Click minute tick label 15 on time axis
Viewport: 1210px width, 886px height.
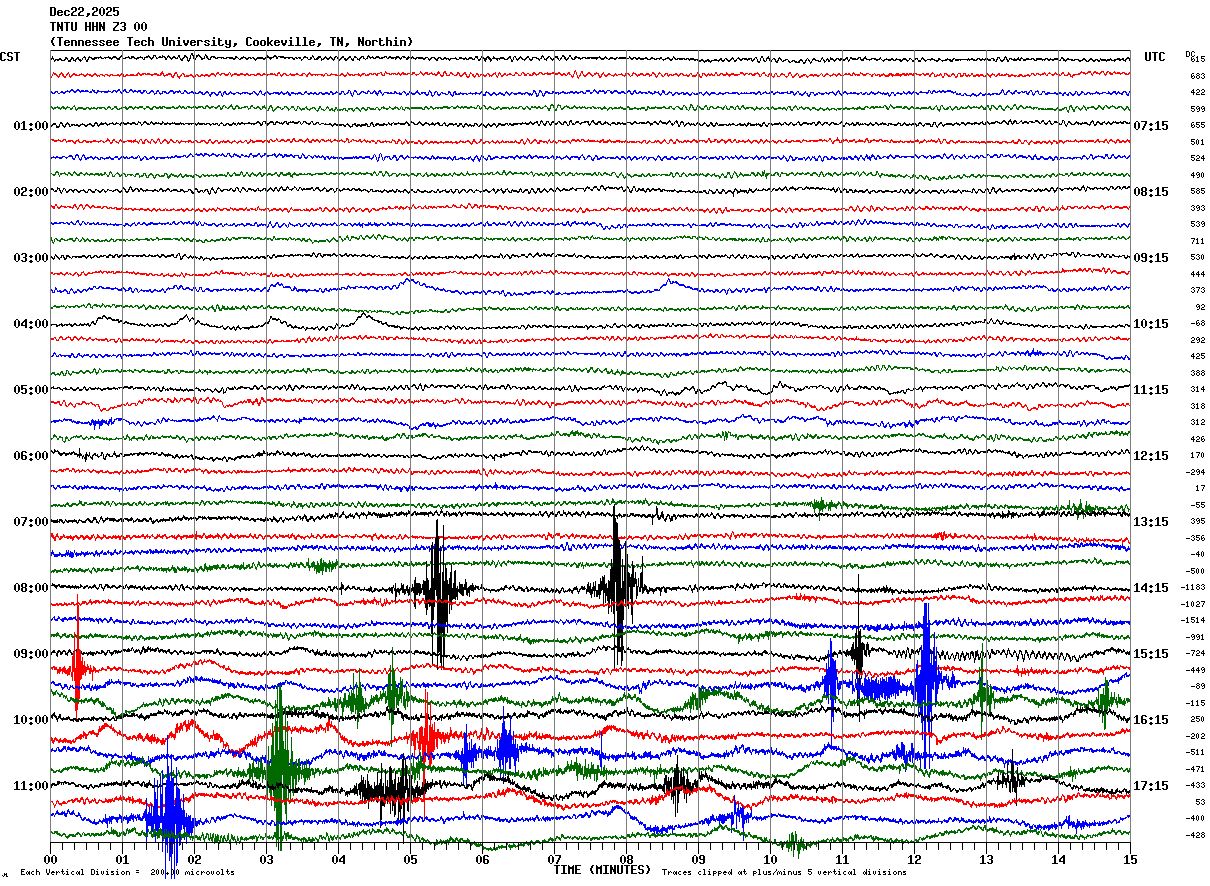click(x=1131, y=860)
